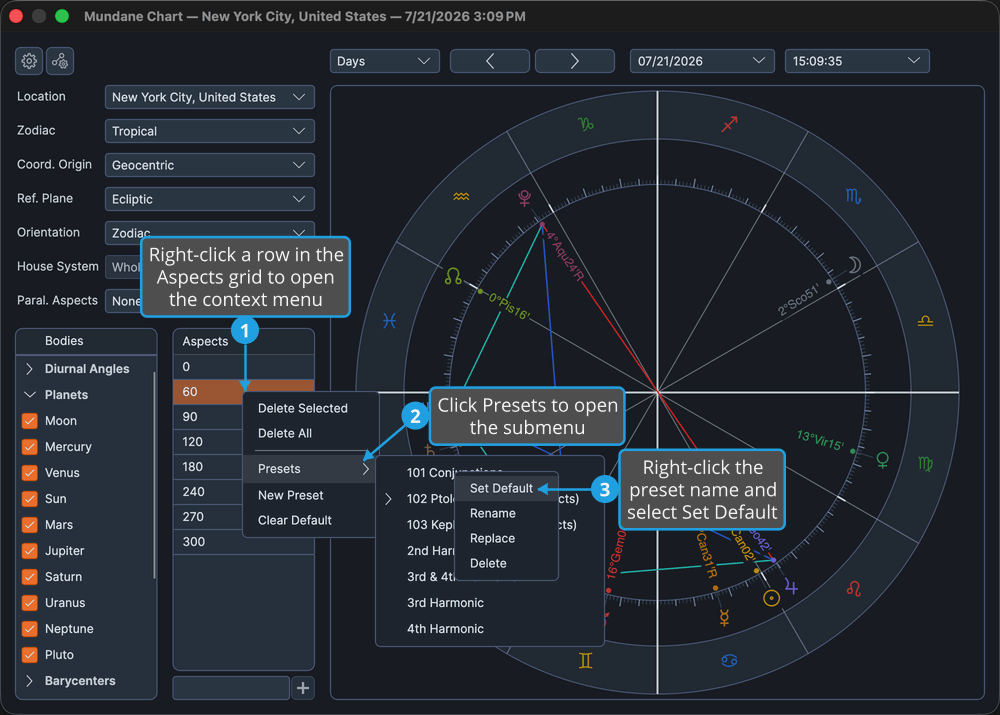Click the Aquarius sign glyph on the wheel
The height and width of the screenshot is (715, 1000).
pyautogui.click(x=461, y=196)
